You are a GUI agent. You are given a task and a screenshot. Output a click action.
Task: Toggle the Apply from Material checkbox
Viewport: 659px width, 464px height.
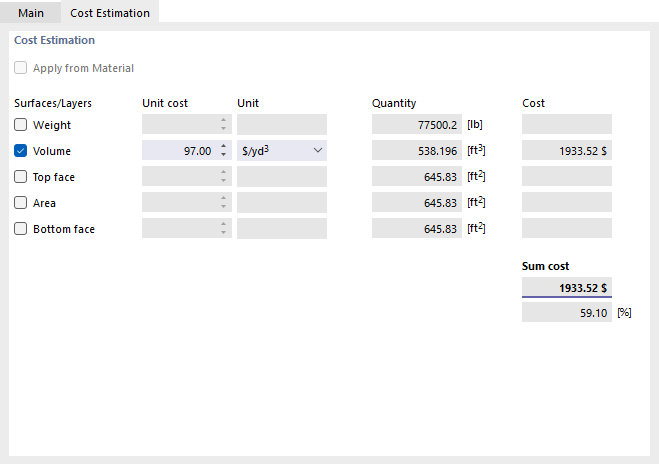[21, 68]
